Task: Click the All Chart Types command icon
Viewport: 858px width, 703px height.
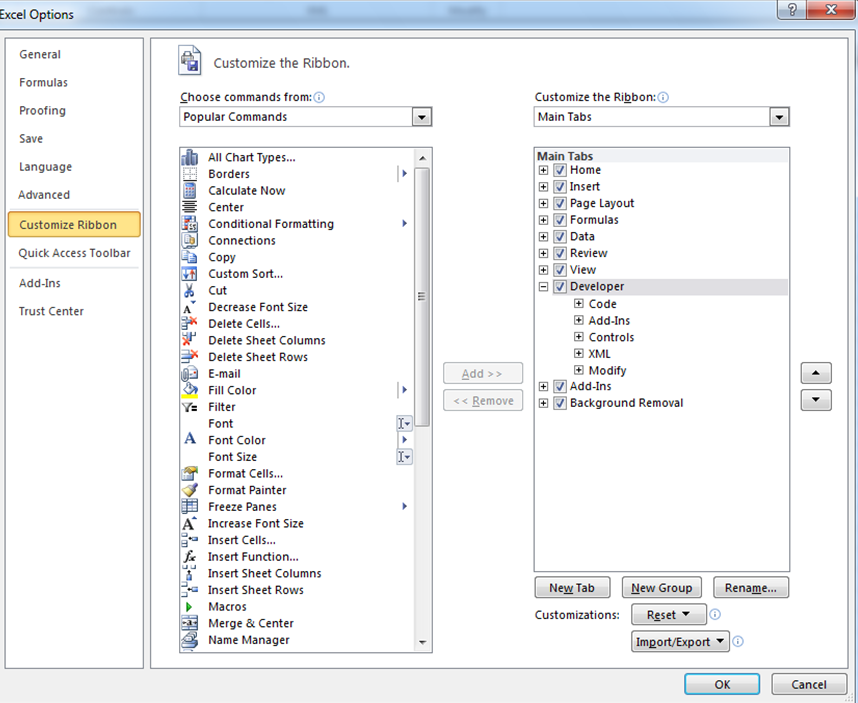Action: pyautogui.click(x=189, y=158)
